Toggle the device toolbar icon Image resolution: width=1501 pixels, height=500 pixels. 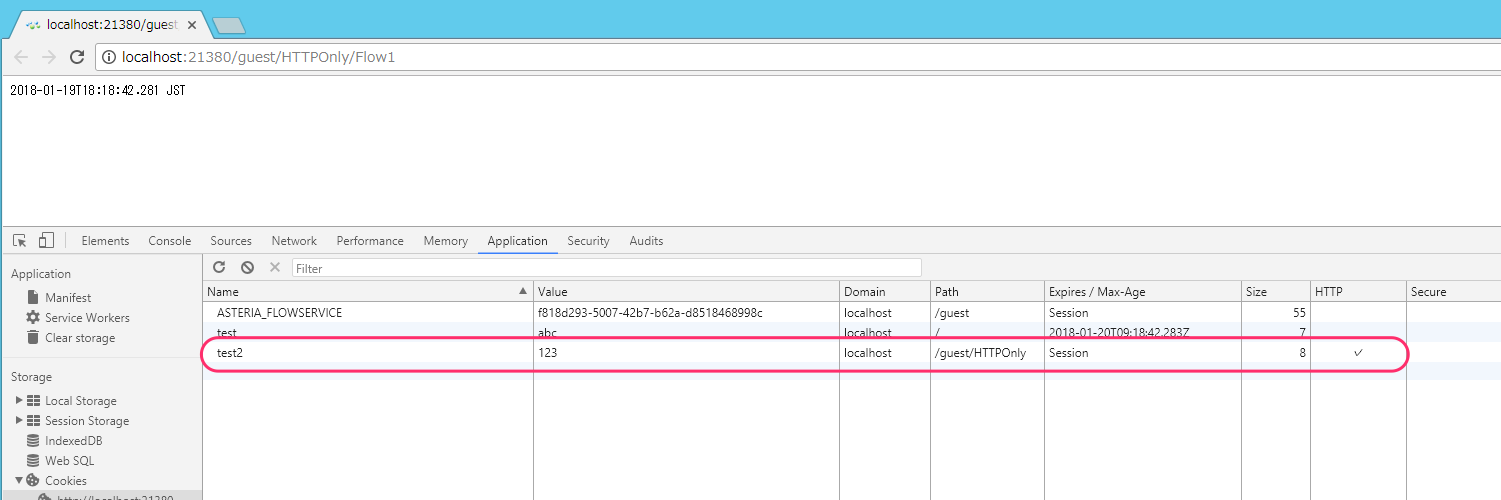pos(46,241)
